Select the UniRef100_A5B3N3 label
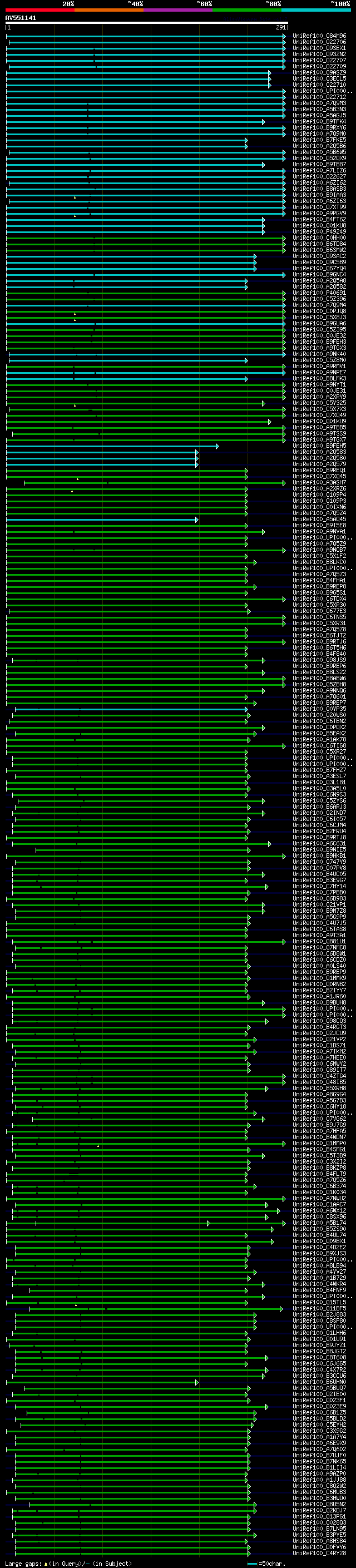This screenshot has height=1568, width=356. pyautogui.click(x=319, y=109)
